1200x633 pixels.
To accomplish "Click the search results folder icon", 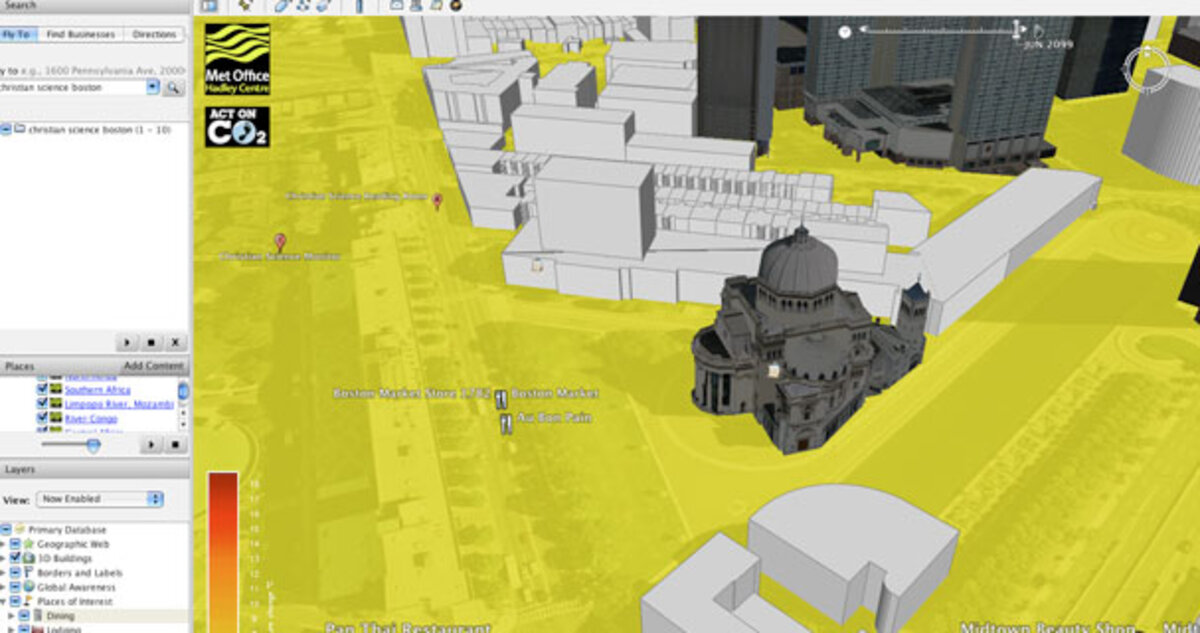I will point(19,129).
